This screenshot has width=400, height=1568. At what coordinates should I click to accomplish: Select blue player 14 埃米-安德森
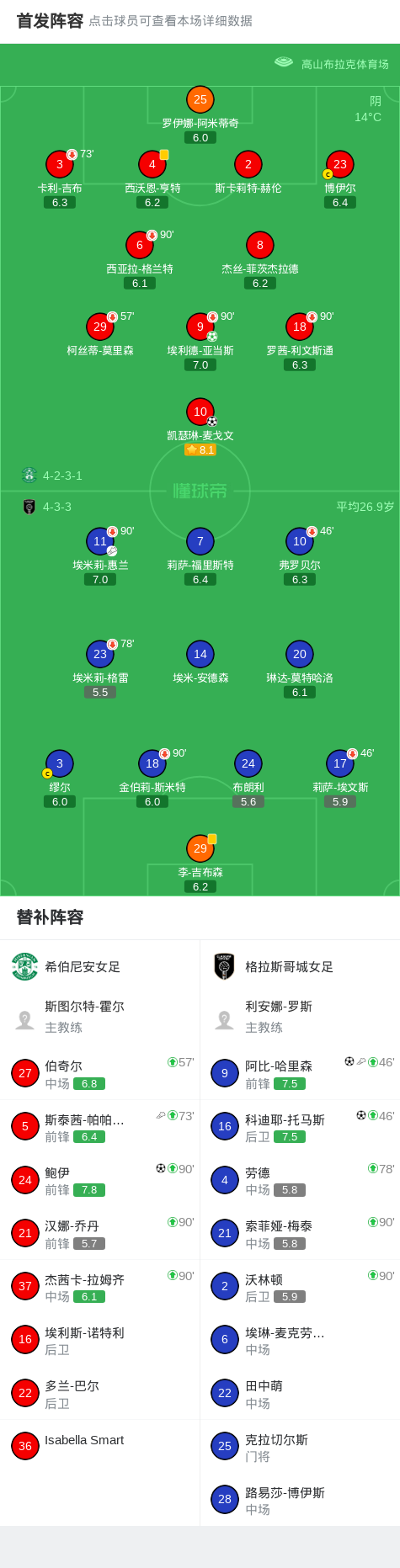200,654
